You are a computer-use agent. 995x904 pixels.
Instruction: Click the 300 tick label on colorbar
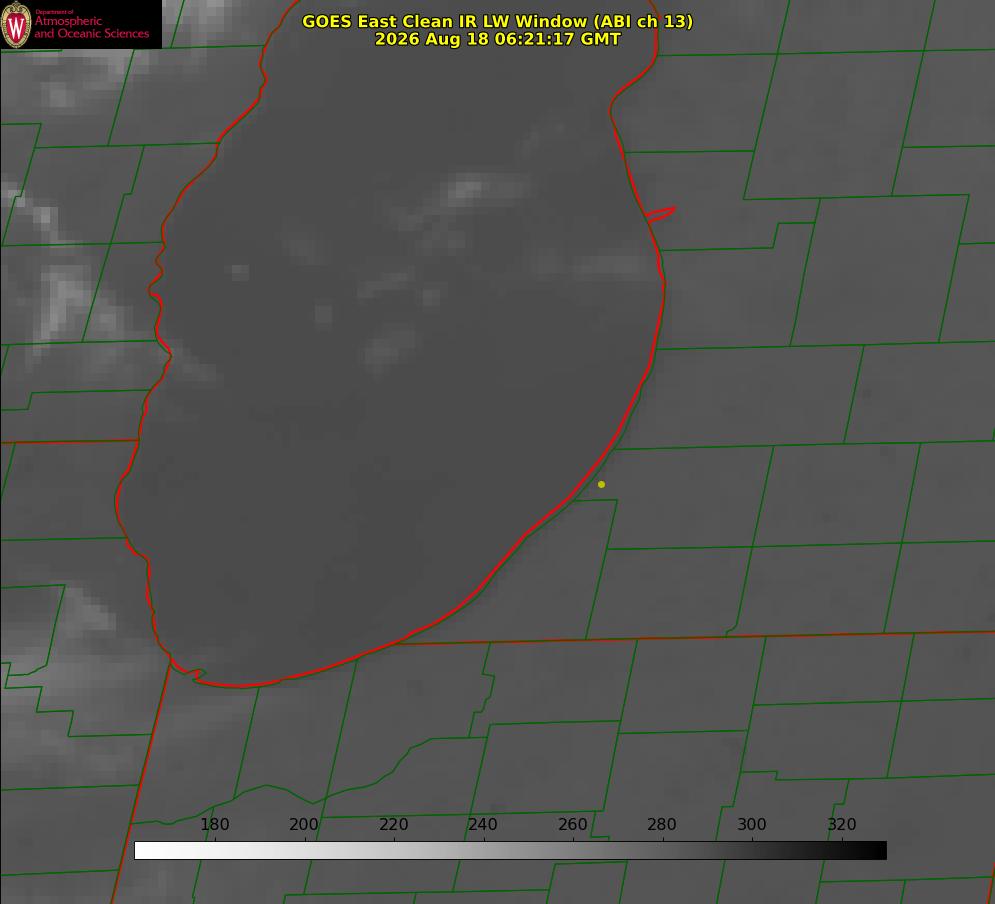(x=752, y=824)
